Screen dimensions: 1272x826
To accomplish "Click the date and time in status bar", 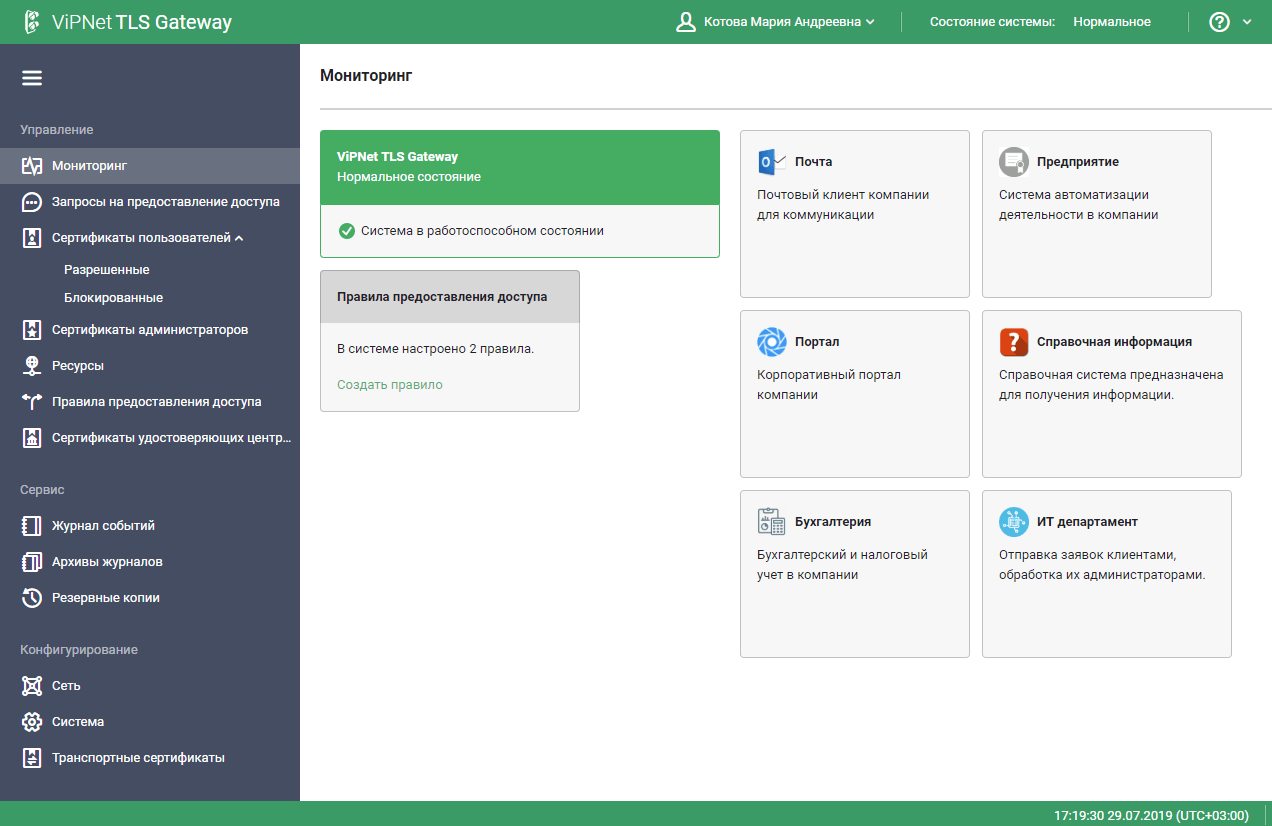I will (x=1152, y=816).
